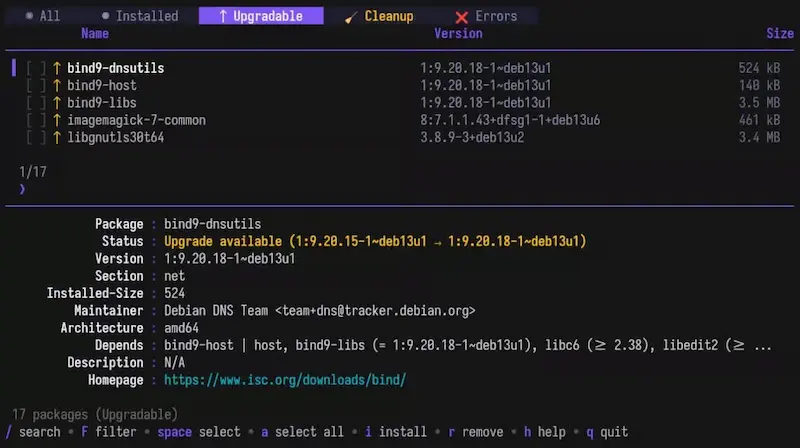The height and width of the screenshot is (448, 800).
Task: Click upgrade arrow next to bind9-dnsutils
Action: (57, 68)
